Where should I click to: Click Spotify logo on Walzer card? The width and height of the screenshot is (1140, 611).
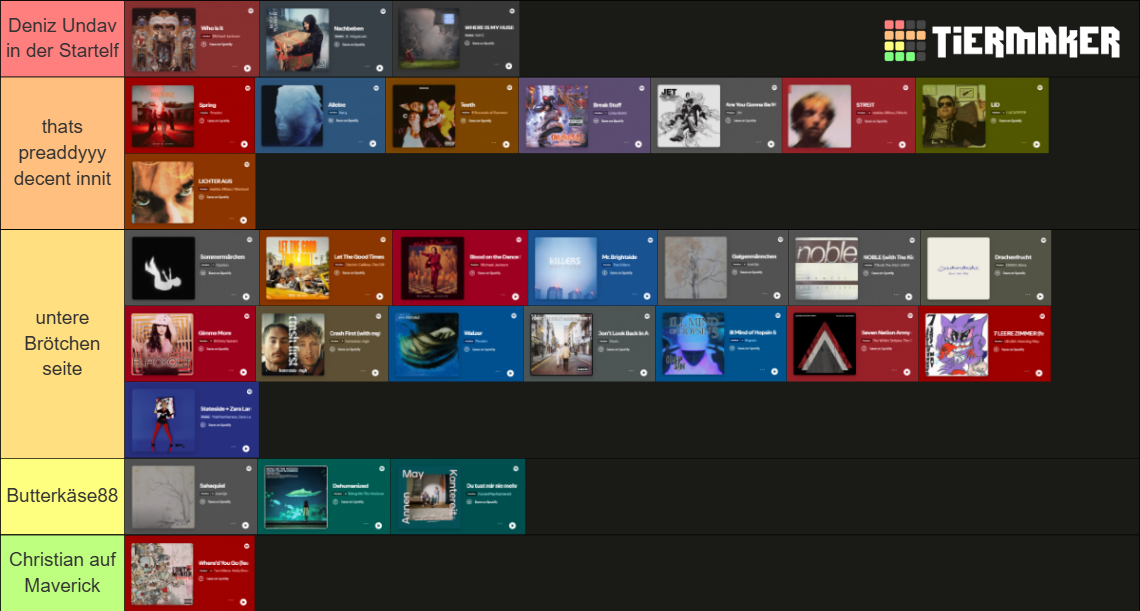(x=513, y=316)
